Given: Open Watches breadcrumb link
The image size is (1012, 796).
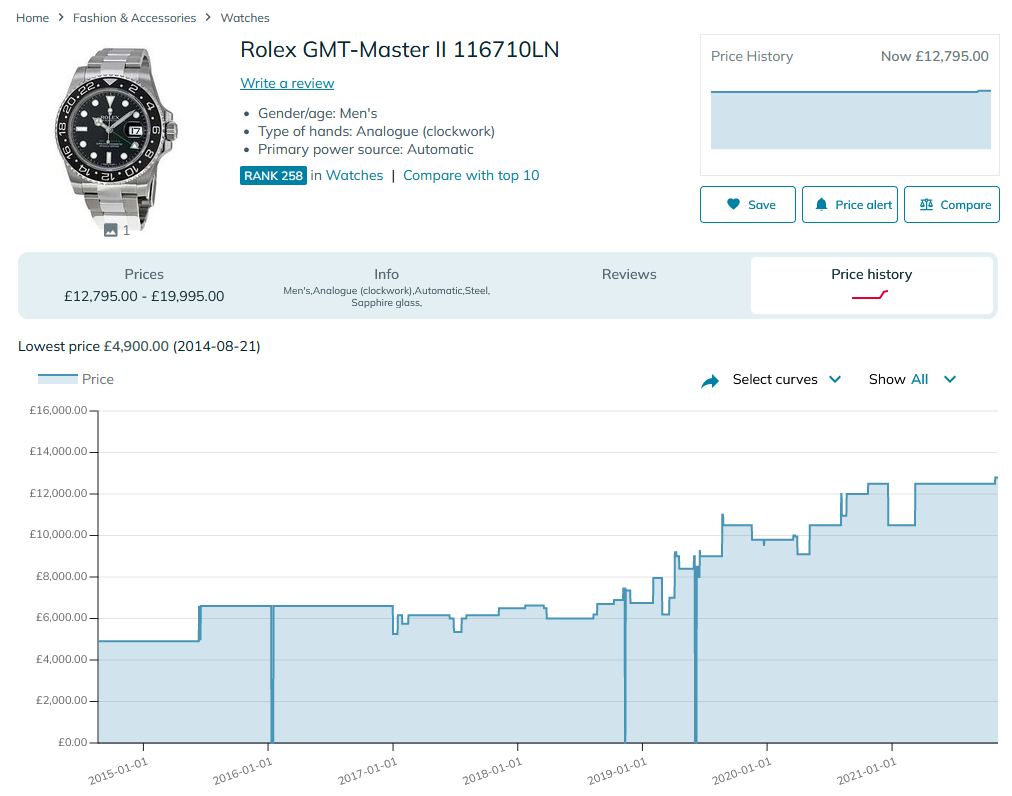Looking at the screenshot, I should point(245,18).
